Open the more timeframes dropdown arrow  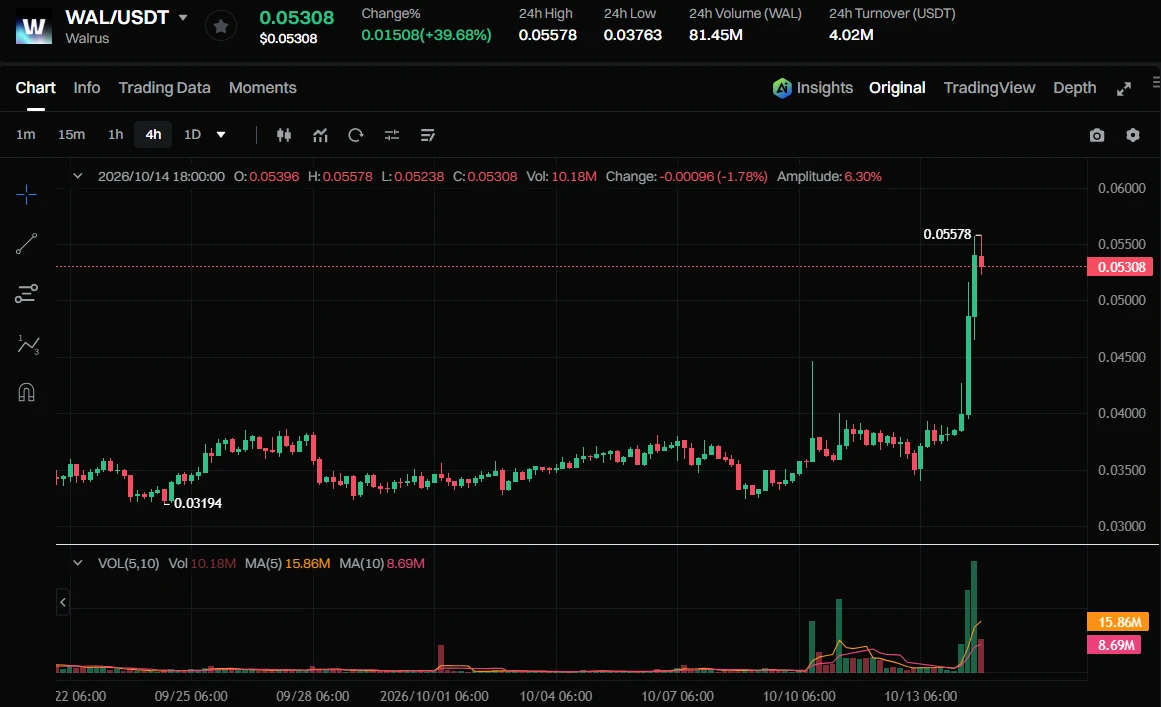coord(221,135)
